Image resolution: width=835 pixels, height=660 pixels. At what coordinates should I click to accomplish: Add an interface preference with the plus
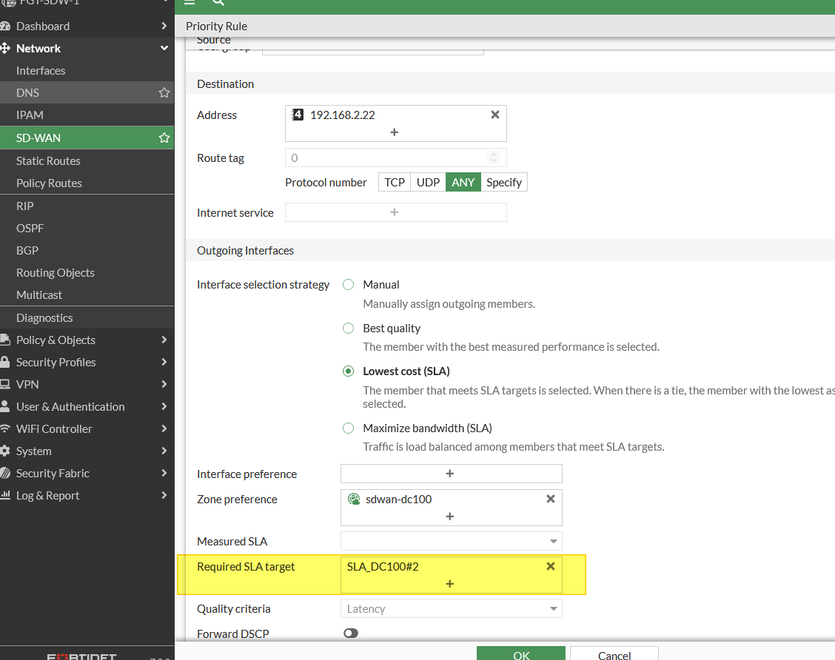tap(450, 474)
